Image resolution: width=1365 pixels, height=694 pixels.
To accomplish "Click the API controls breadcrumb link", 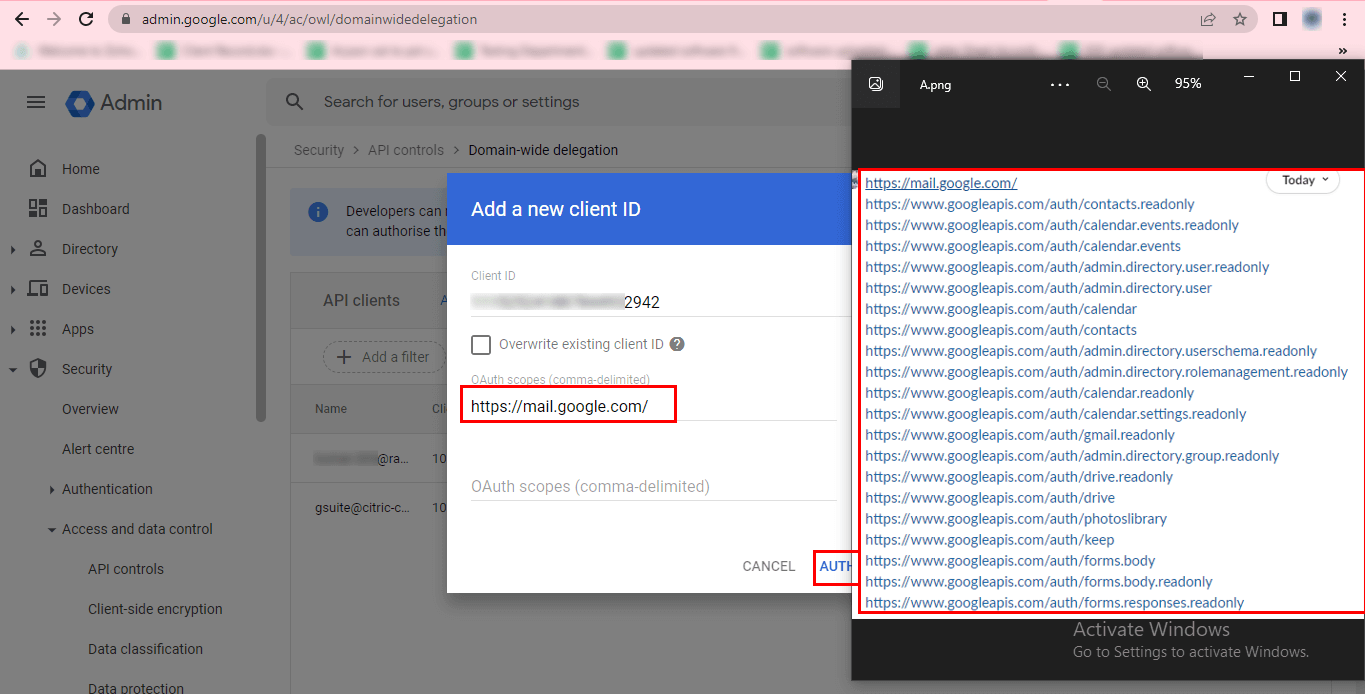I will click(x=406, y=150).
